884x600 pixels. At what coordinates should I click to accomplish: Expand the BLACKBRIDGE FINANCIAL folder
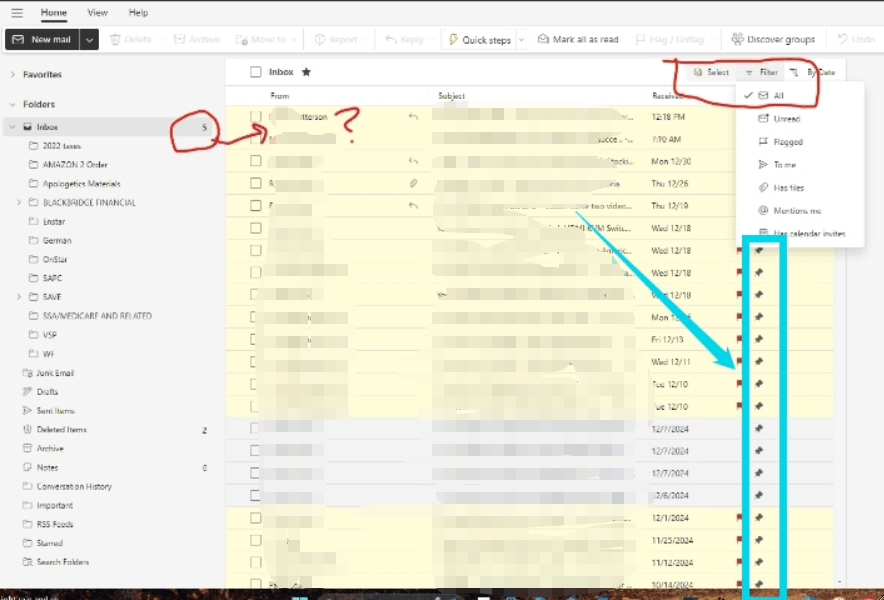tap(19, 202)
